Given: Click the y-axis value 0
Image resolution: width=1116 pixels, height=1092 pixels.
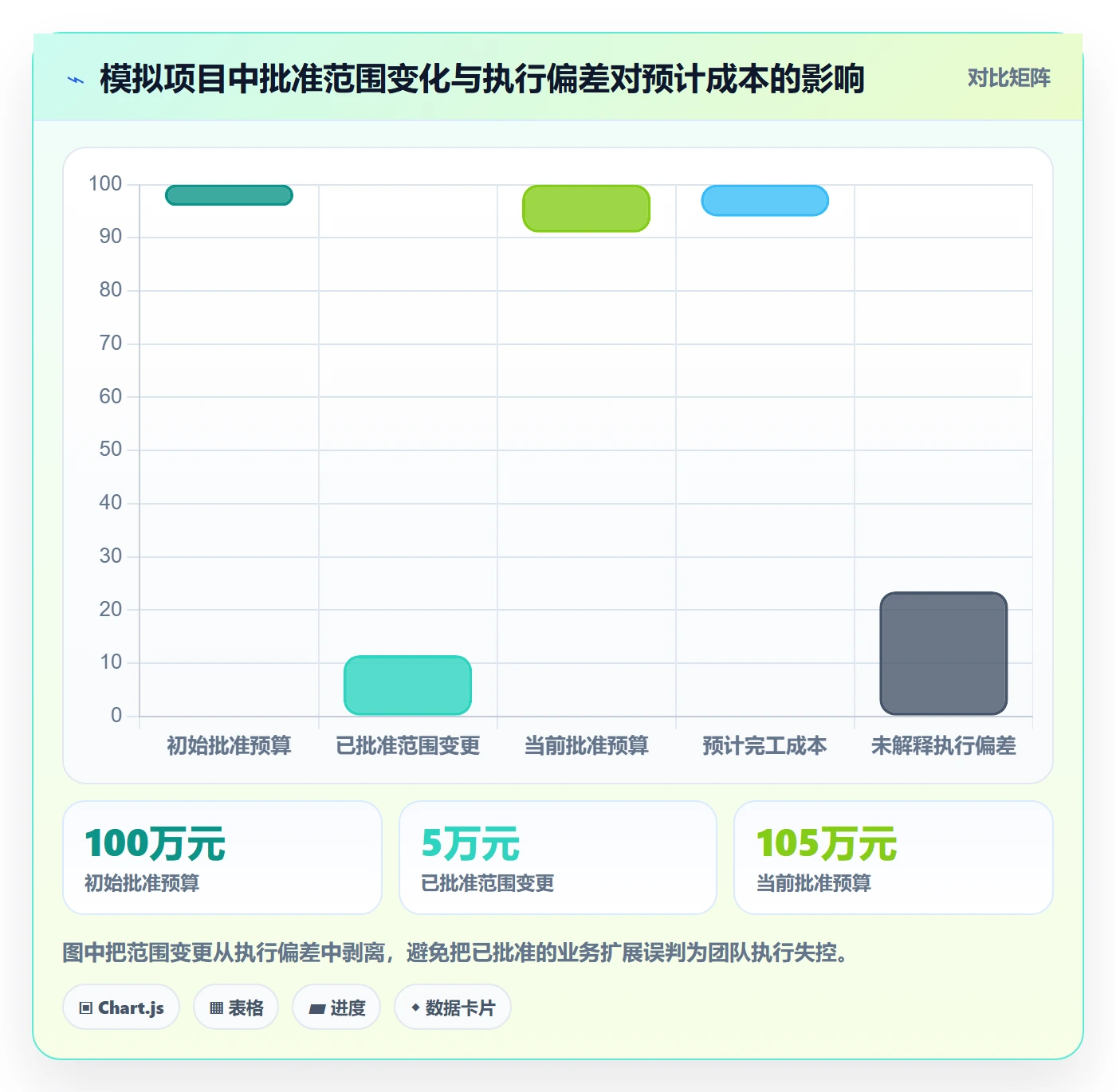Looking at the screenshot, I should click(116, 715).
